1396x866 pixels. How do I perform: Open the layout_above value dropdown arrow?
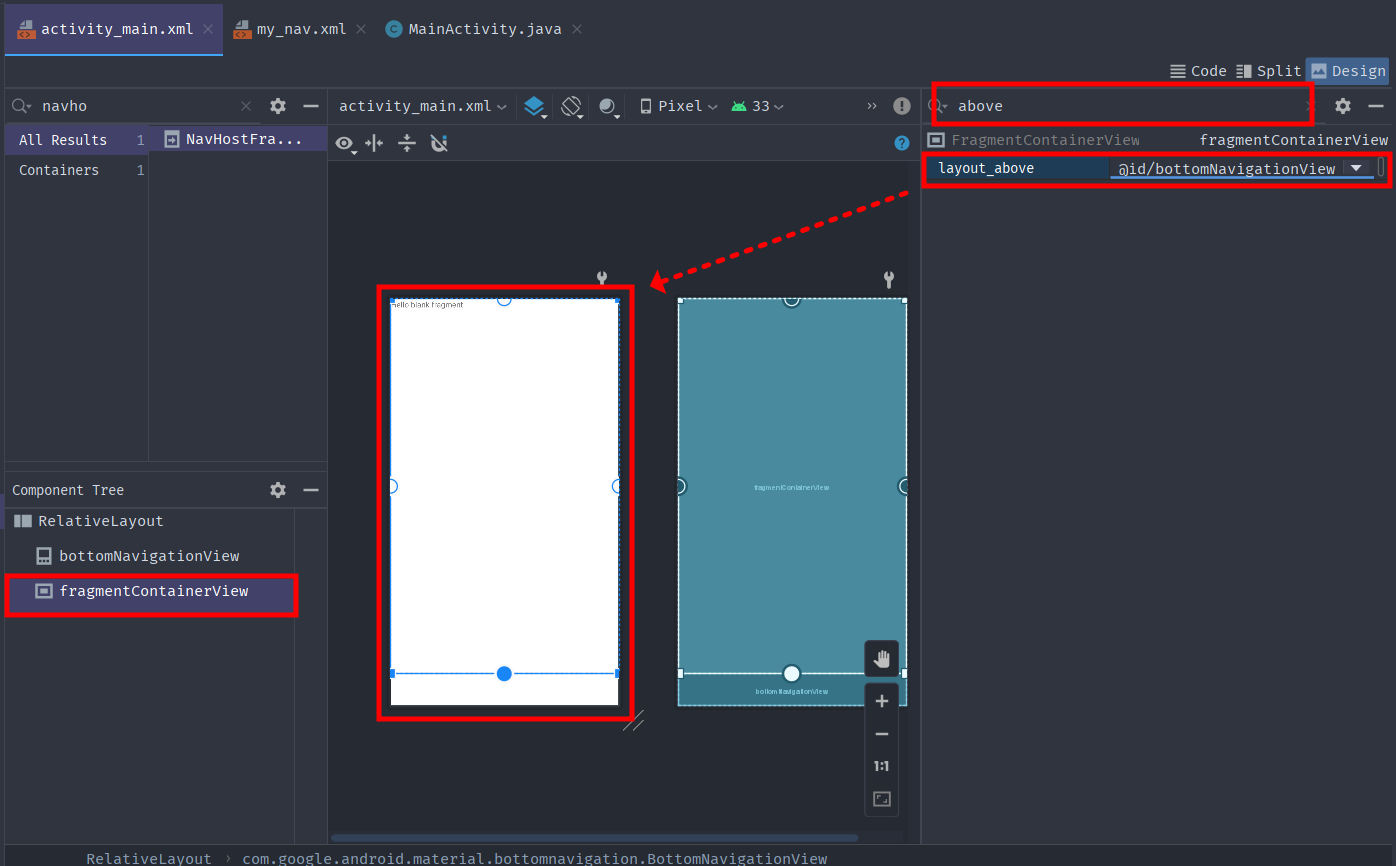click(1357, 168)
